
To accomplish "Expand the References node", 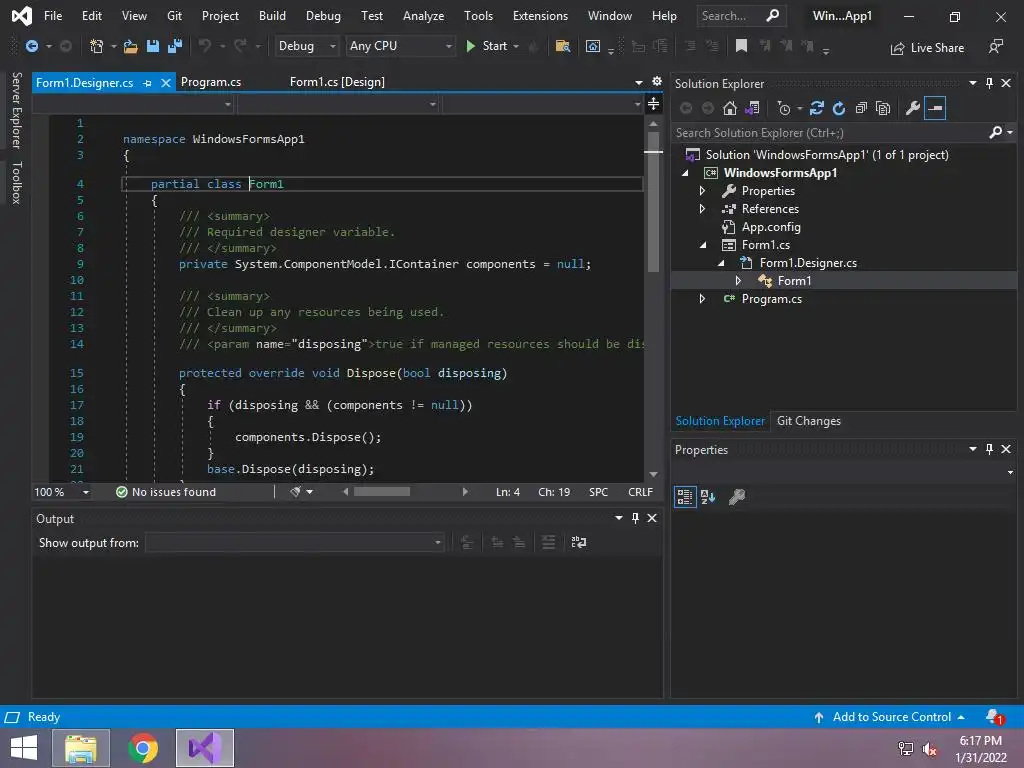I will click(x=702, y=209).
